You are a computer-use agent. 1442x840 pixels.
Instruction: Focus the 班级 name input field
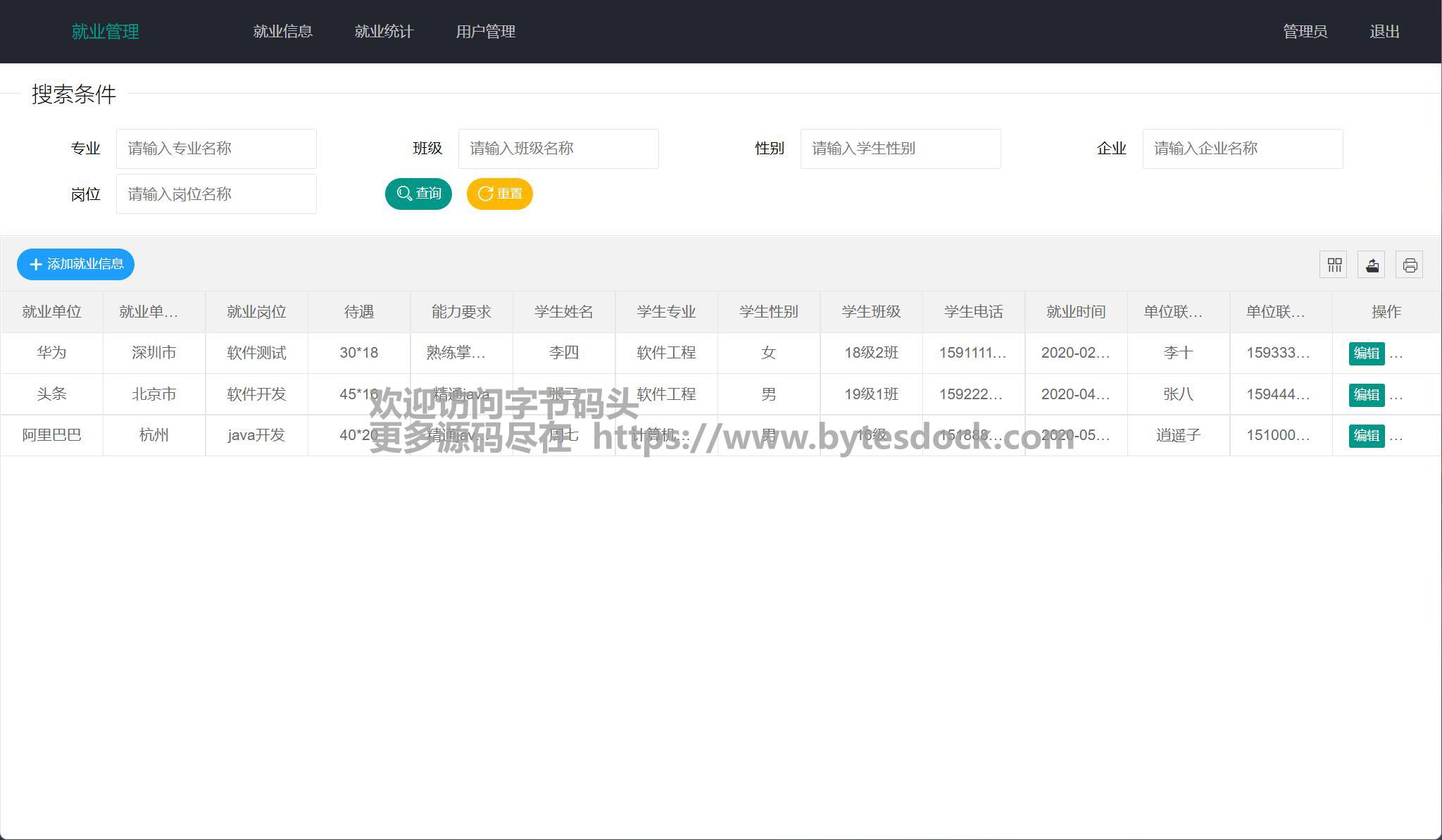[558, 149]
